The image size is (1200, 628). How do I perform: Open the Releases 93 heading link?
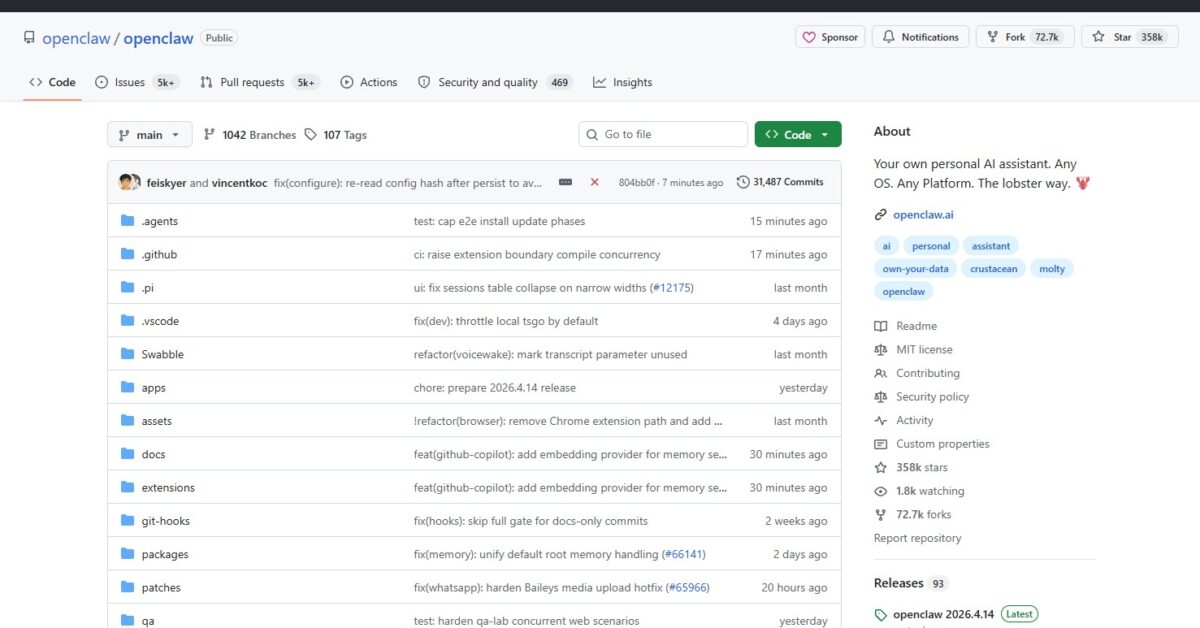pyautogui.click(x=911, y=583)
